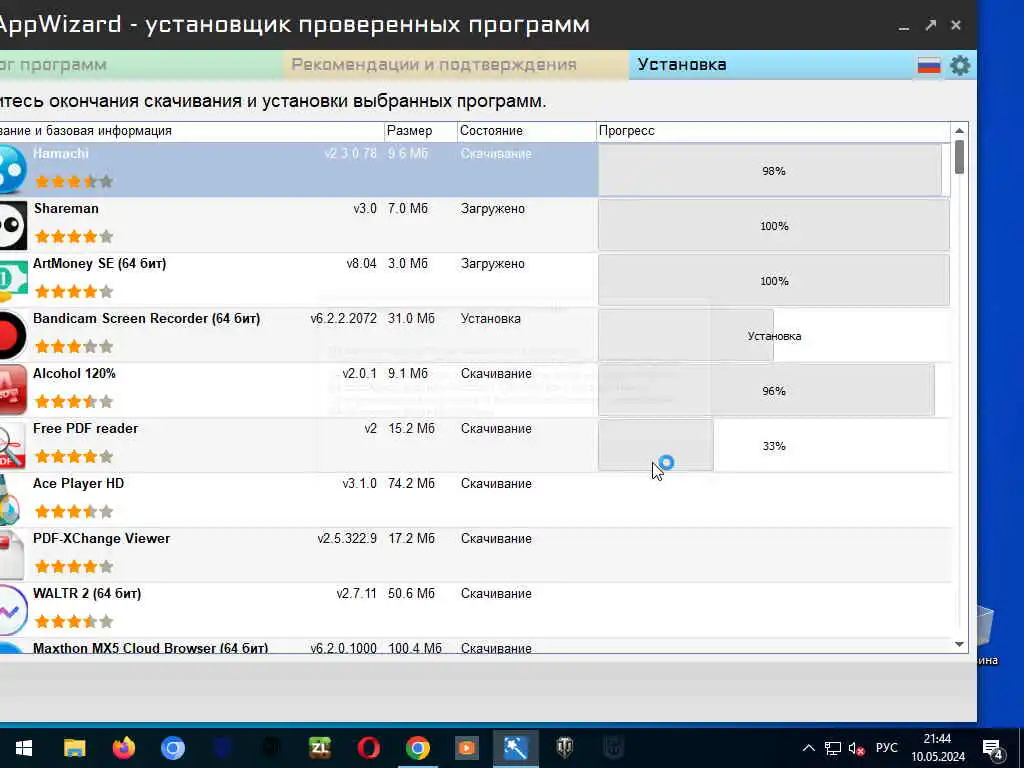Open the blue circle browser taskbar icon
Screen dimensions: 1024x768
[172, 748]
